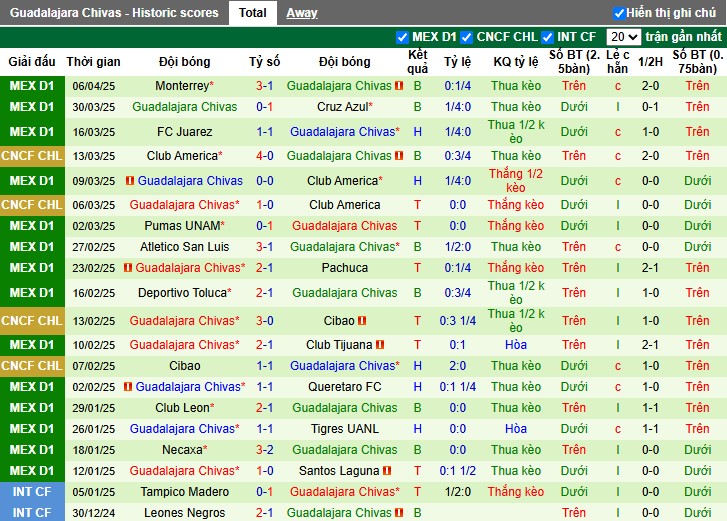Screen dimensions: 727x521
Task: Switch to the Total tab
Action: click(x=253, y=13)
